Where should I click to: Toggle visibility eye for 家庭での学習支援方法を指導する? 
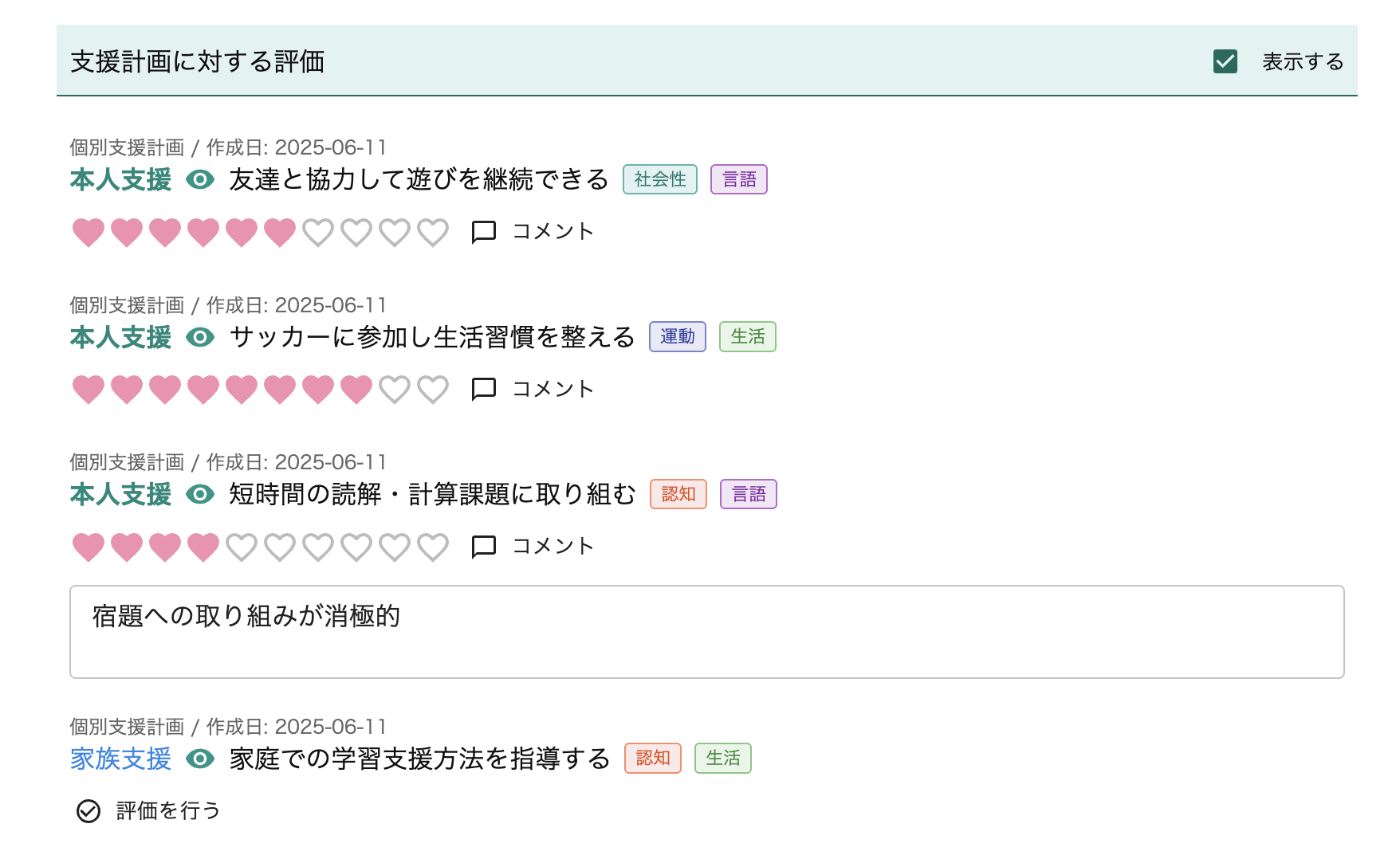pos(200,759)
